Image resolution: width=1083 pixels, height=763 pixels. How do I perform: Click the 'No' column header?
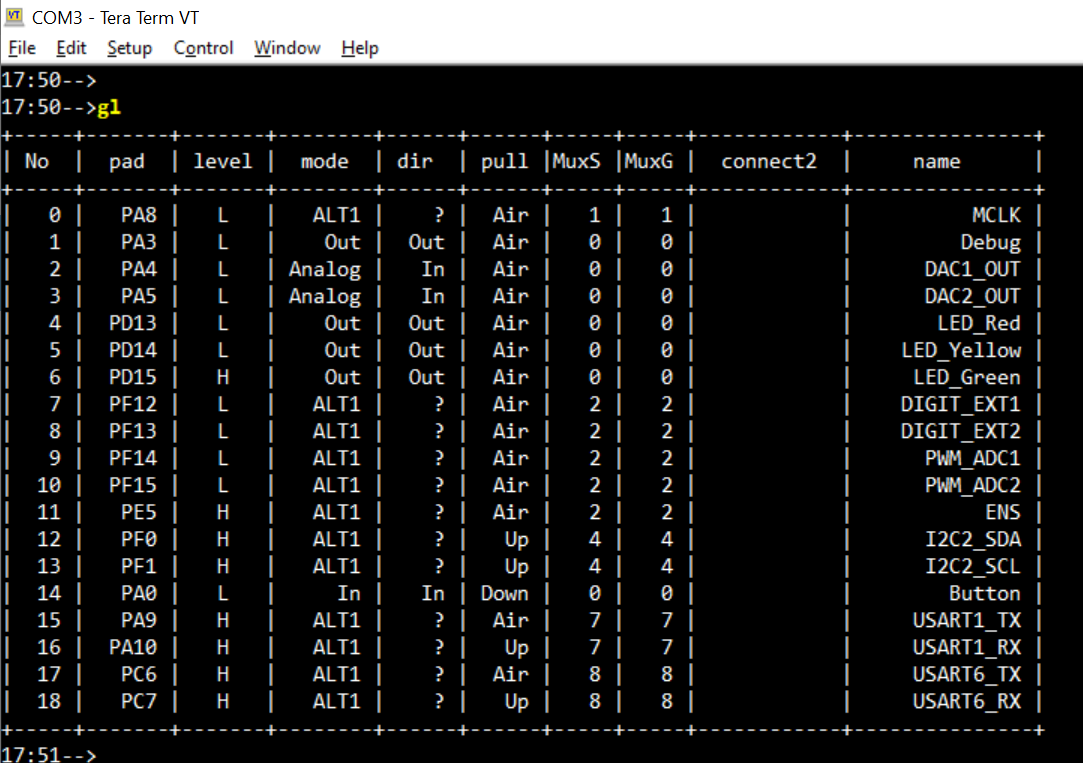point(37,162)
